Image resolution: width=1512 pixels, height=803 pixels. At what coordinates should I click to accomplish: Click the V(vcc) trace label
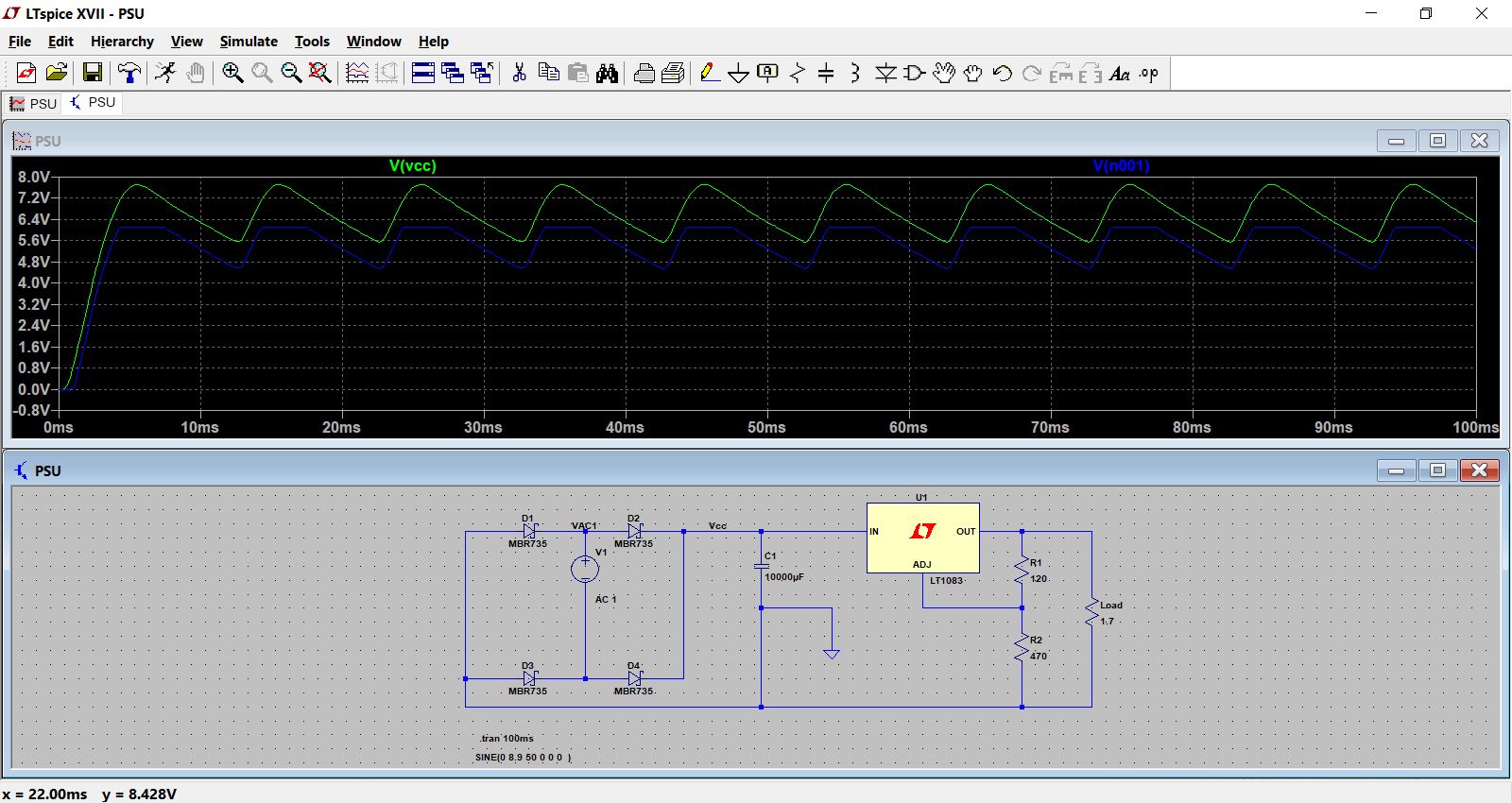(x=413, y=166)
